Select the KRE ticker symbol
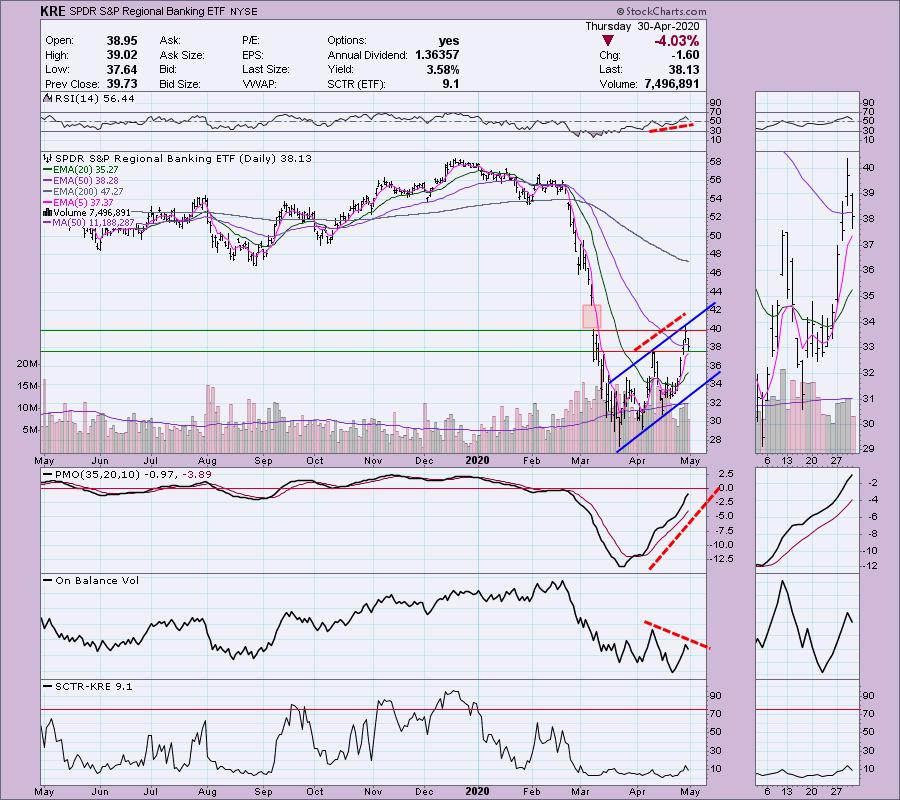The image size is (900, 800). 52,11
